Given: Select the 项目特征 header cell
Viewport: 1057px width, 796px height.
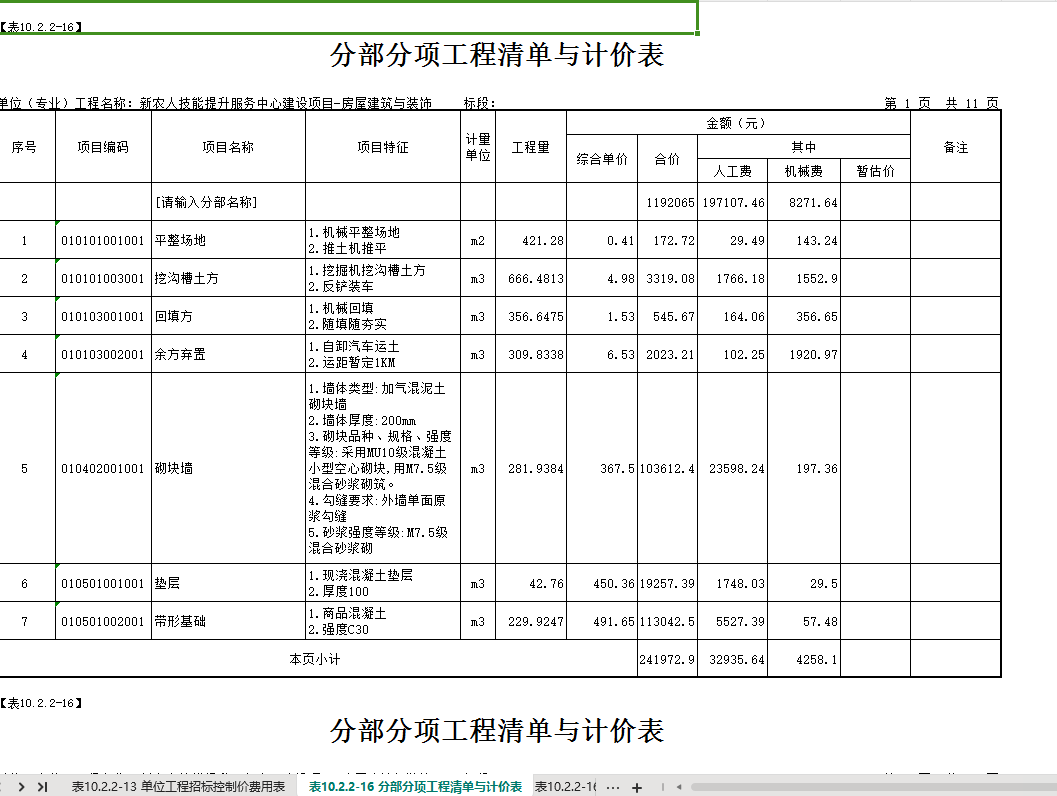Looking at the screenshot, I should [x=383, y=147].
